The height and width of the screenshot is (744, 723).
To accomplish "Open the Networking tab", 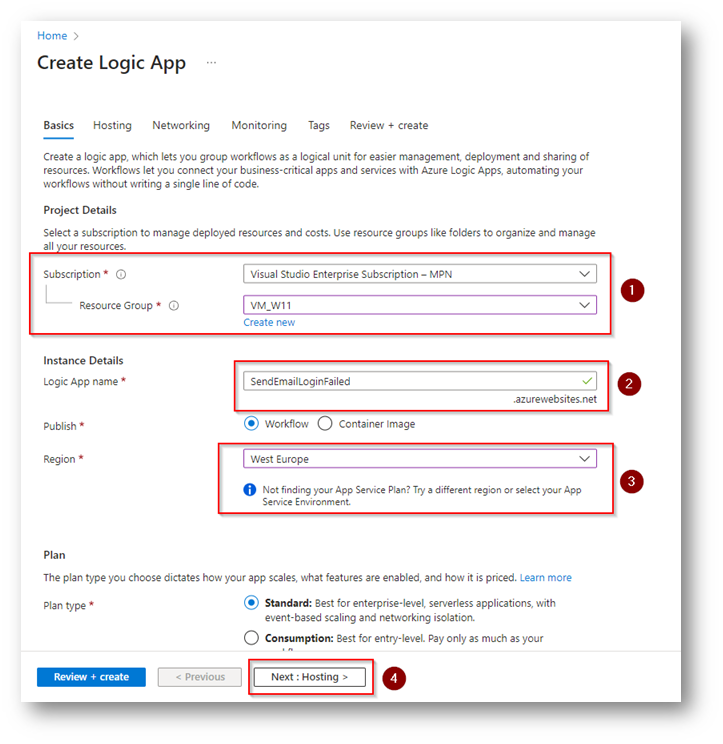I will [181, 126].
